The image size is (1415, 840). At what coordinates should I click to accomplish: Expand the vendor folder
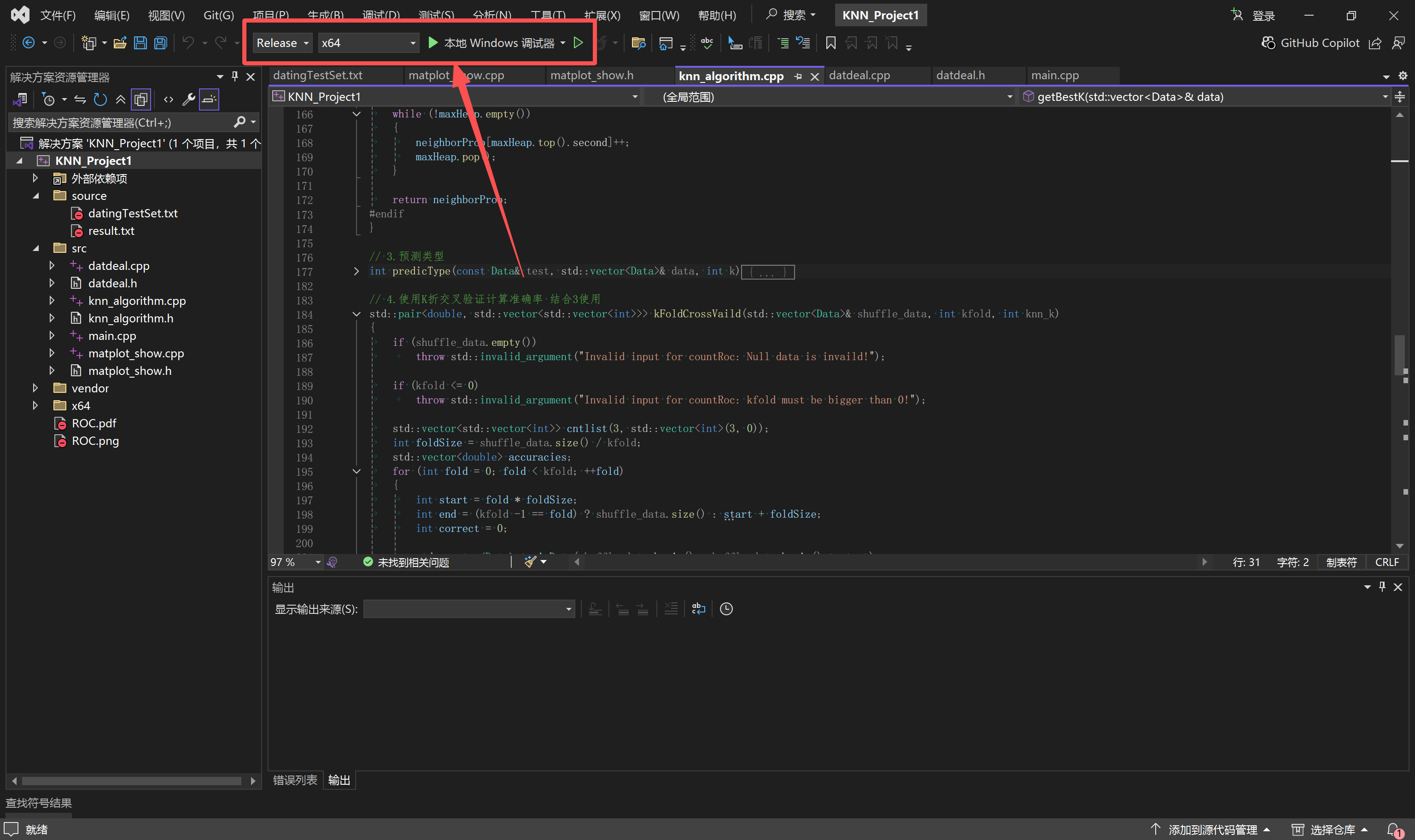point(35,388)
